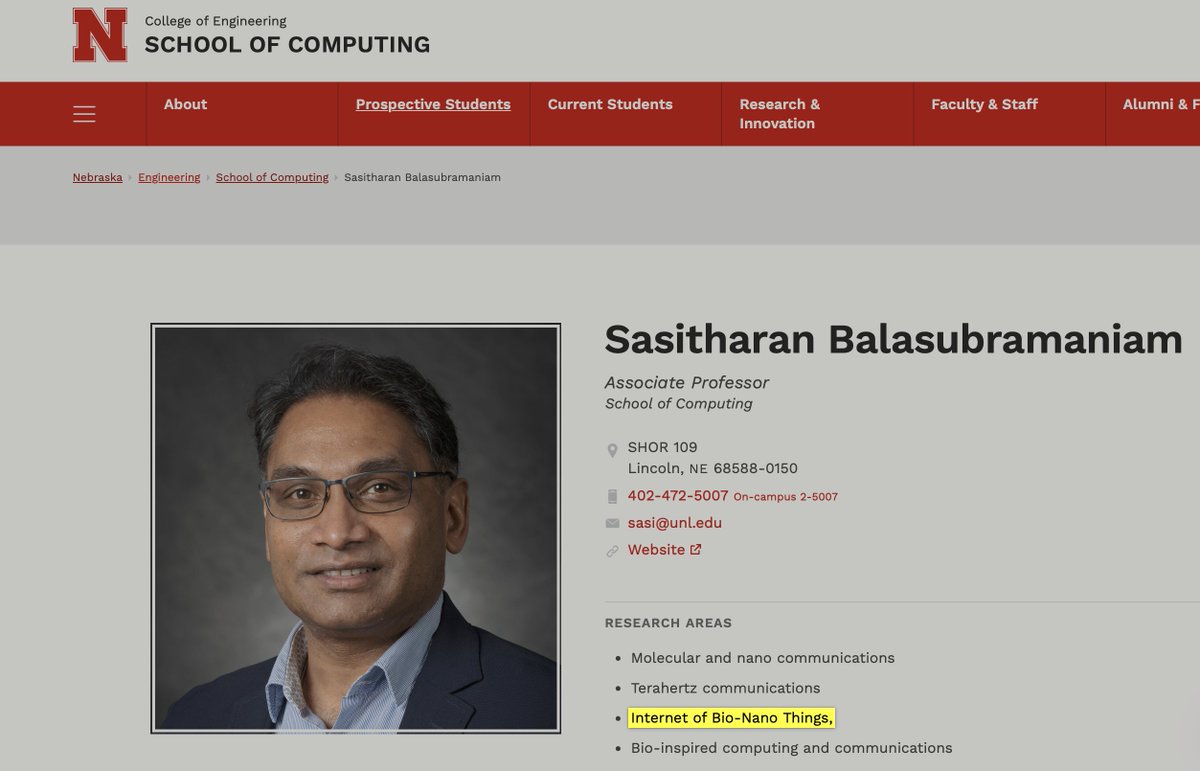1200x771 pixels.
Task: Open the About menu
Action: (x=185, y=104)
